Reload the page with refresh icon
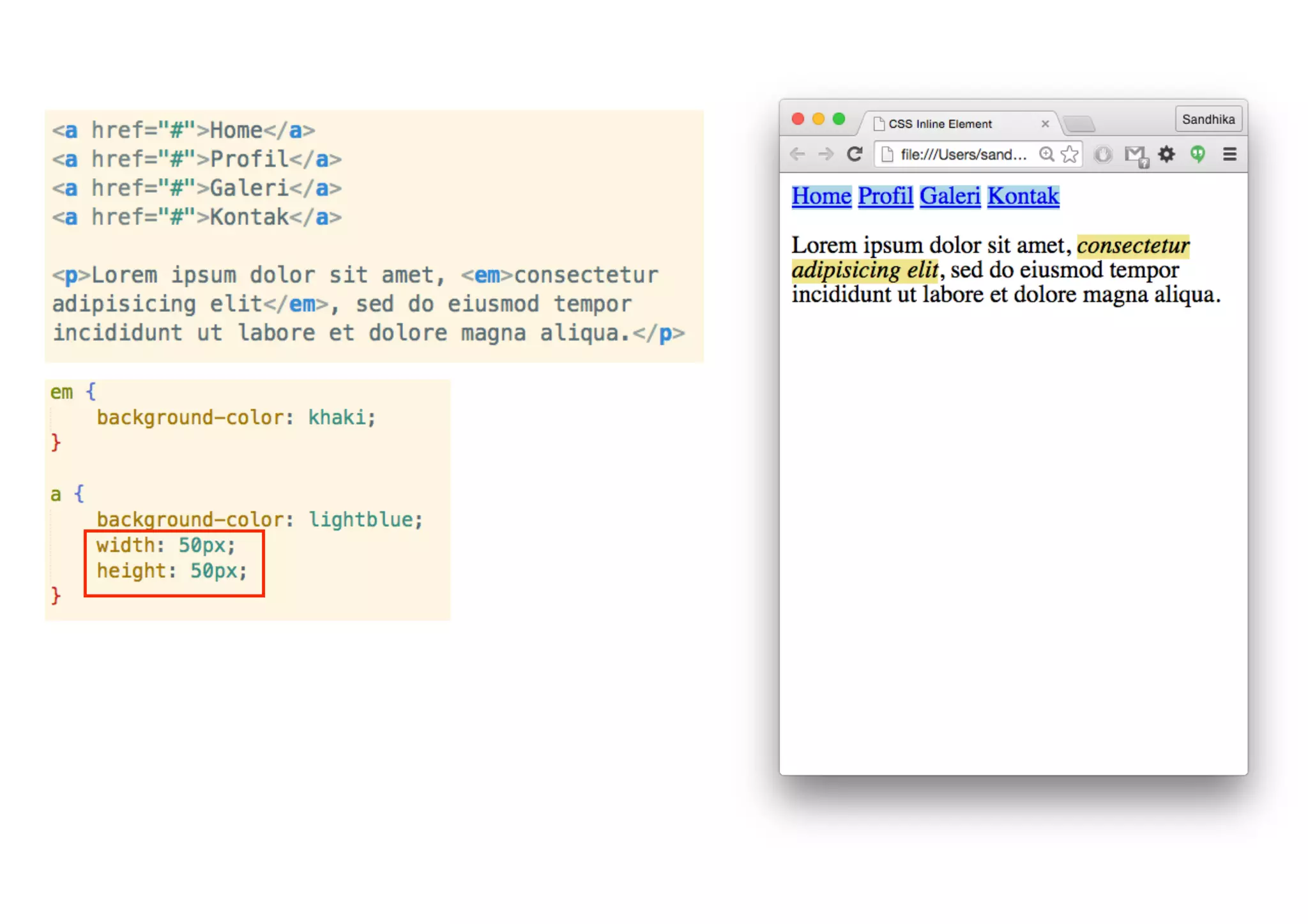Viewport: 1308px width, 924px height. click(855, 154)
